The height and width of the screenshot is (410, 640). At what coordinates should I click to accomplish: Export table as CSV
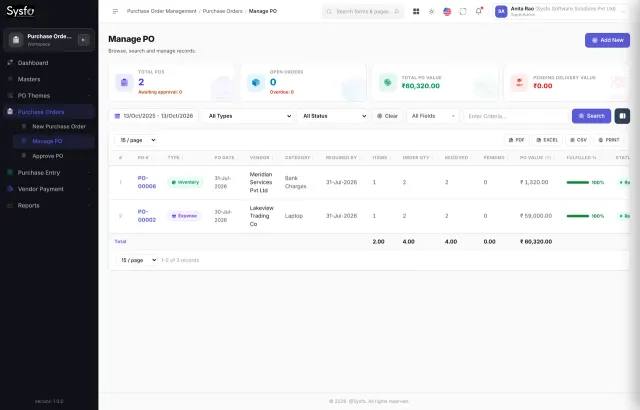coord(578,140)
